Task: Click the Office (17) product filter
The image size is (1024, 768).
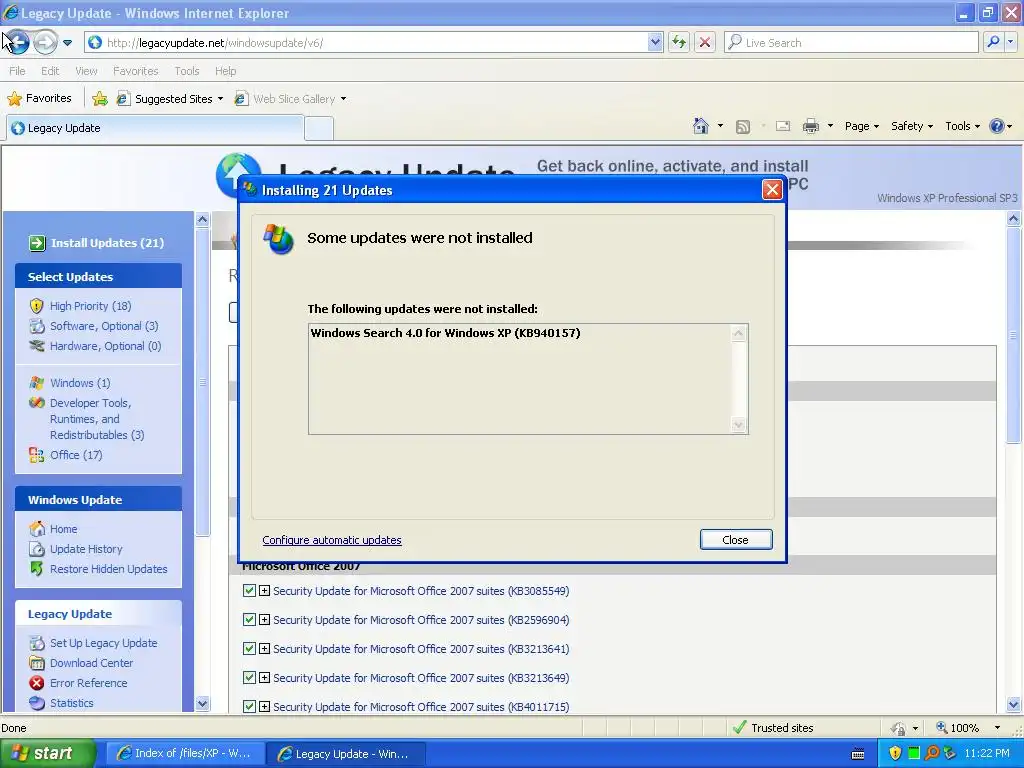Action: click(x=76, y=455)
